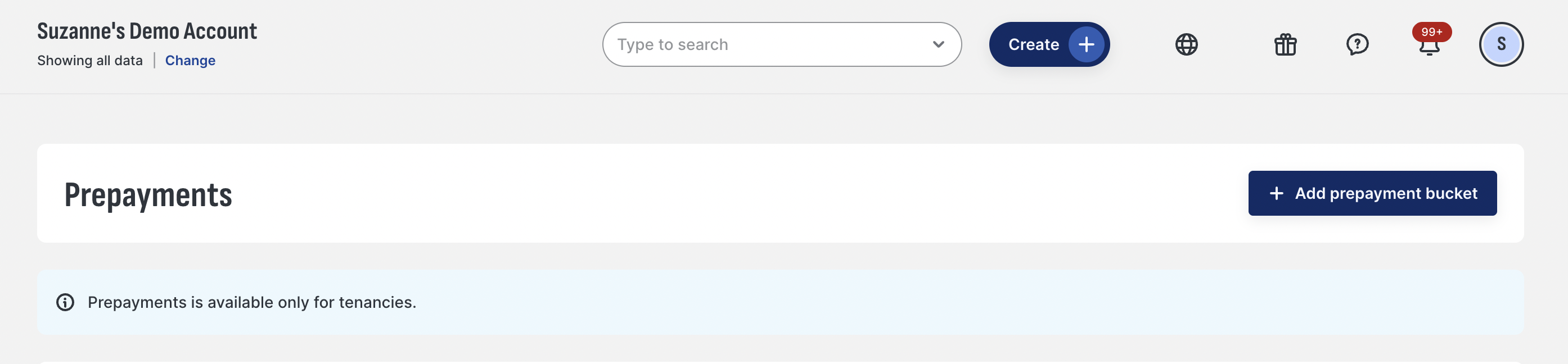The width and height of the screenshot is (1568, 364).
Task: Click the Change data filter link
Action: [190, 60]
